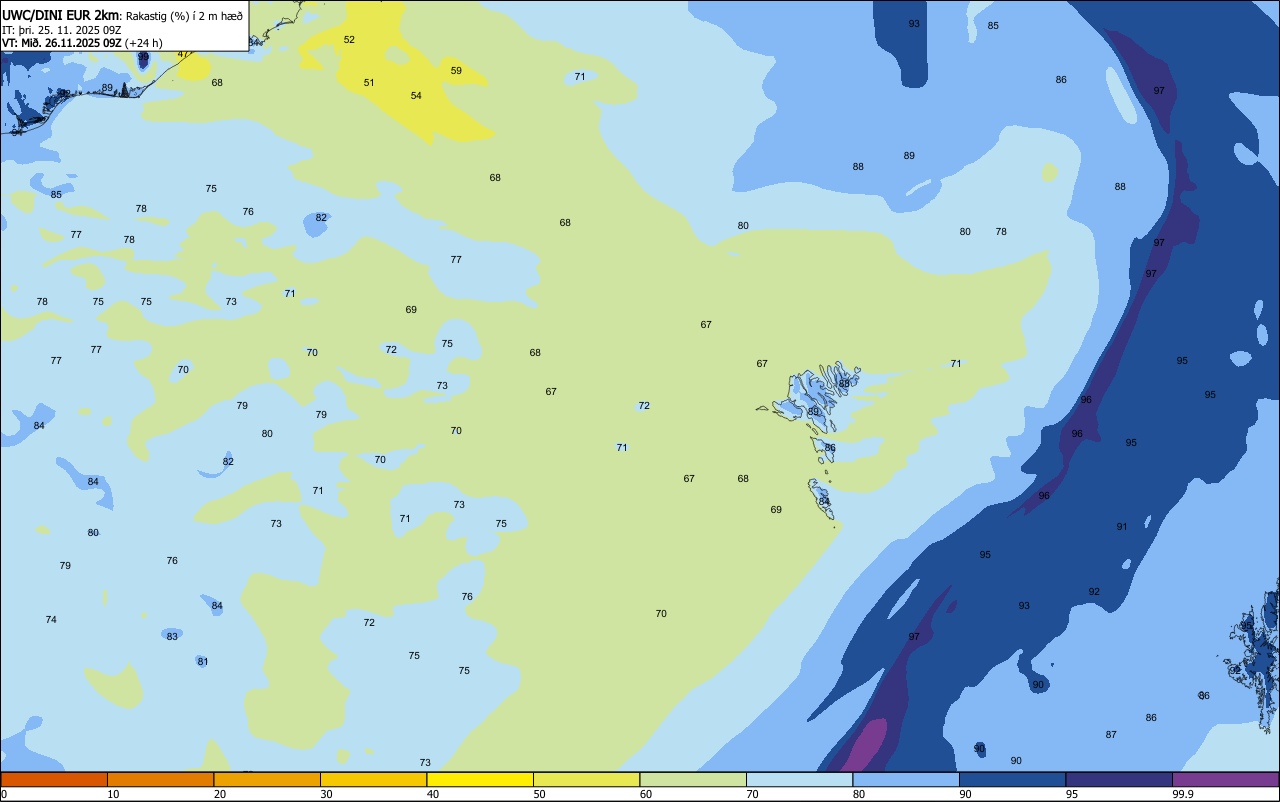
Task: Select the 'IT: þri. 25. 11. 2025 09Z' line
Action: [x=62, y=29]
